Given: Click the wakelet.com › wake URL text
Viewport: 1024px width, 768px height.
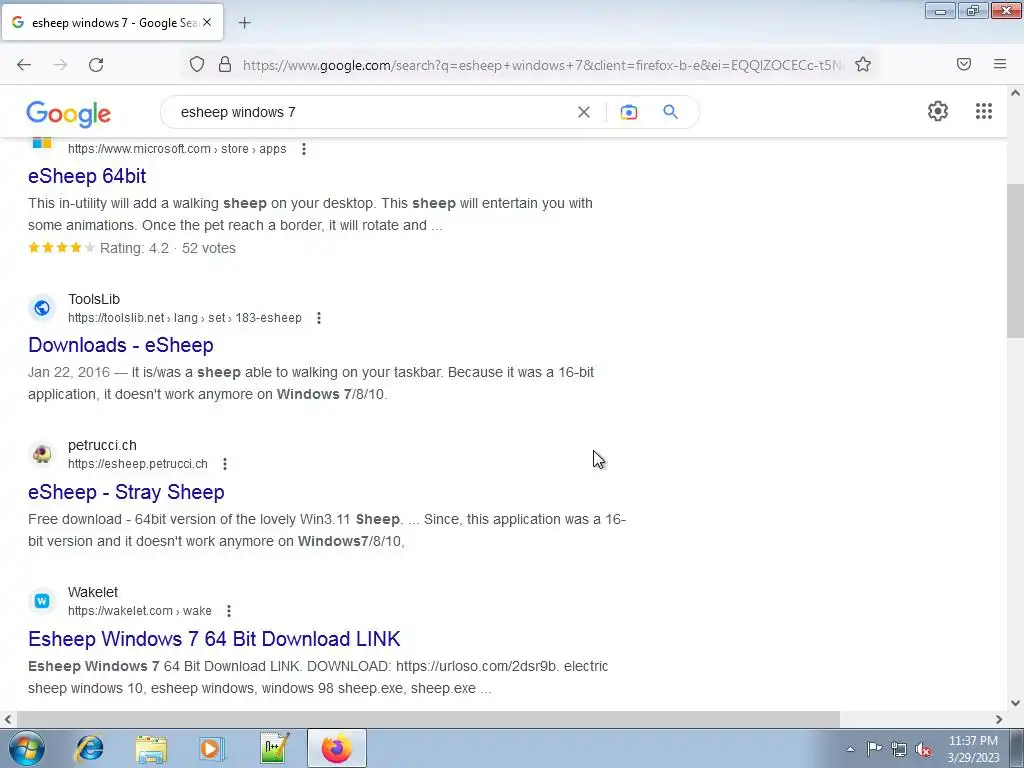Looking at the screenshot, I should click(140, 611).
